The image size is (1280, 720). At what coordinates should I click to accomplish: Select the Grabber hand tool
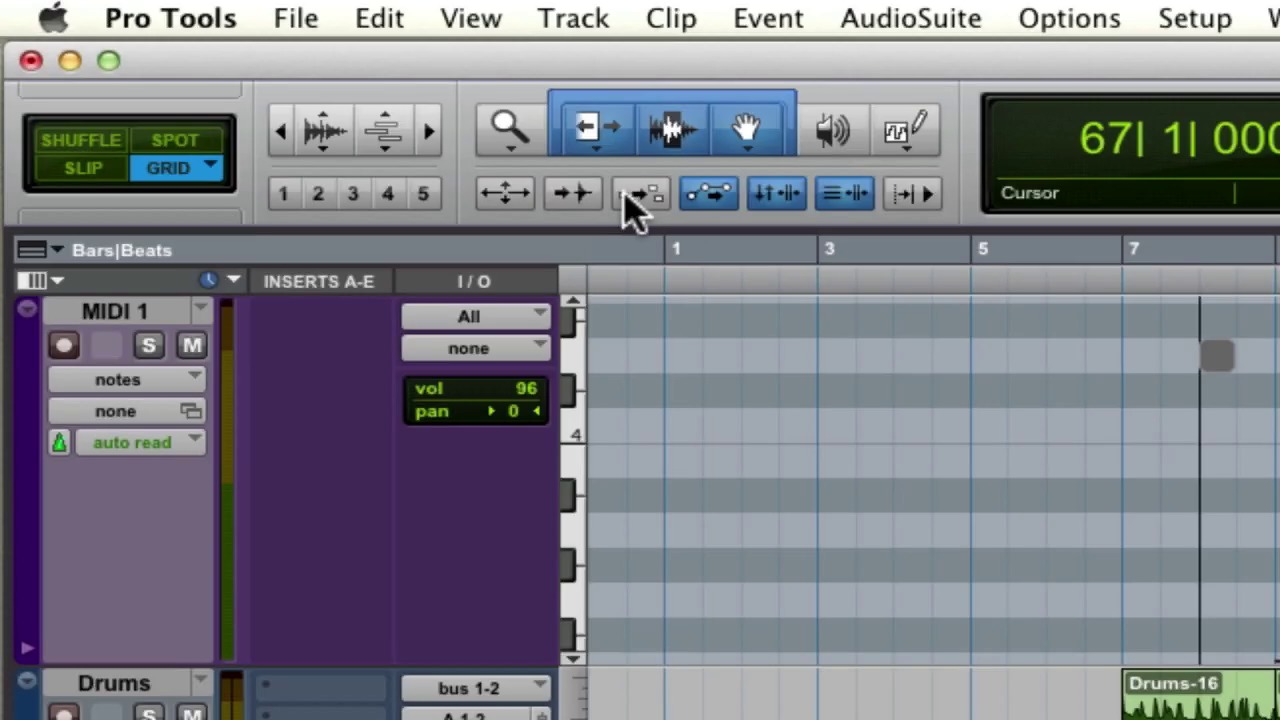[x=747, y=128]
